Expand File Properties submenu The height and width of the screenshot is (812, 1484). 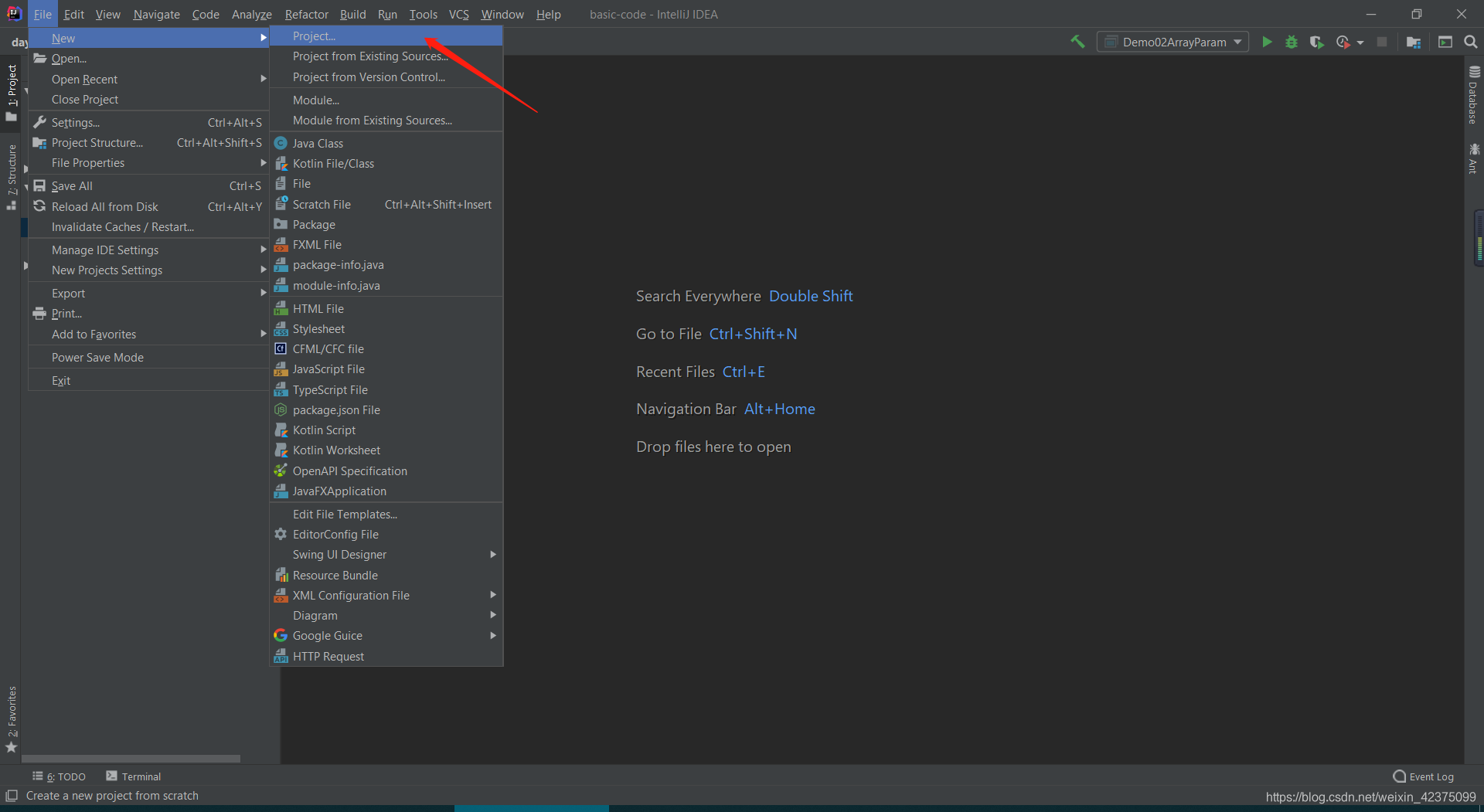click(x=148, y=163)
